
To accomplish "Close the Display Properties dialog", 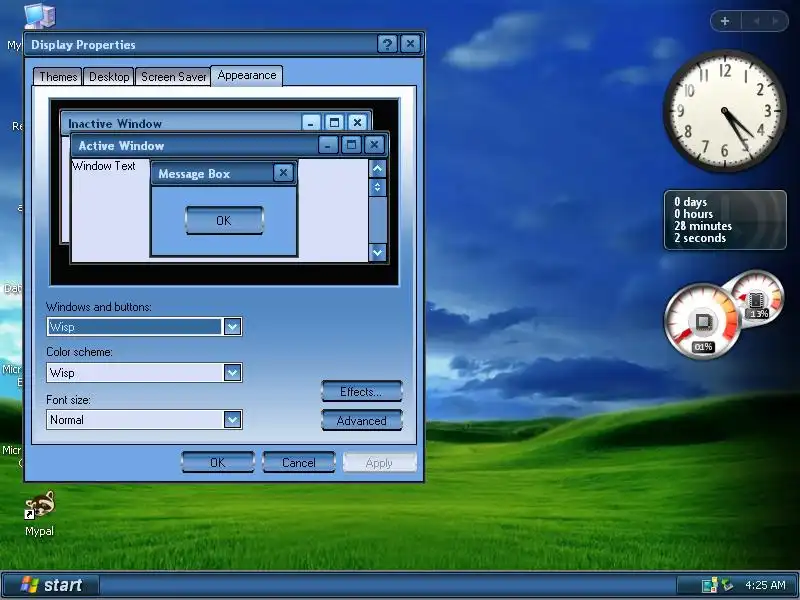I will pyautogui.click(x=410, y=44).
